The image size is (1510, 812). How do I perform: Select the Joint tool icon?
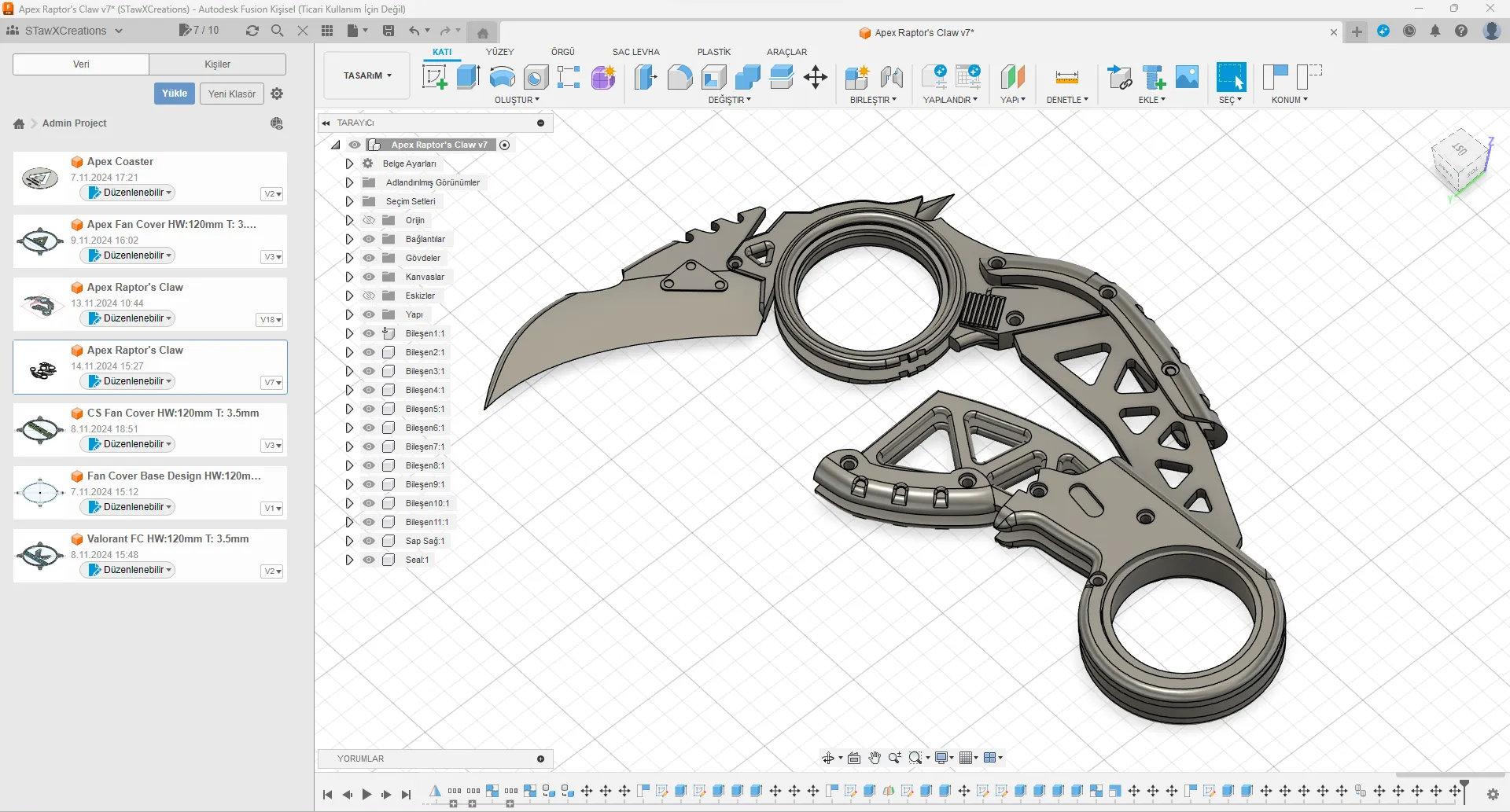click(x=891, y=77)
